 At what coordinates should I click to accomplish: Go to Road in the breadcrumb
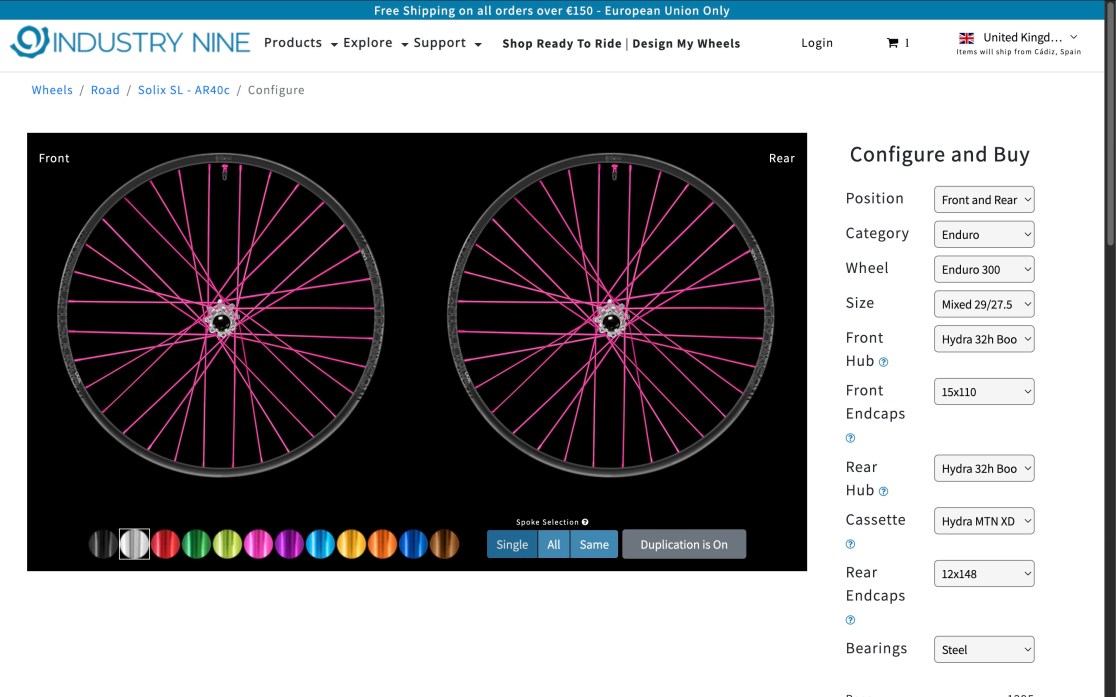[105, 90]
